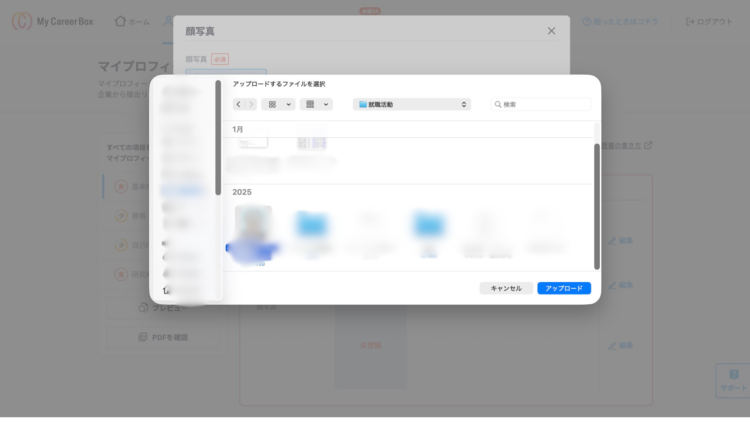The width and height of the screenshot is (750, 422).
Task: Close the 顔写真 dialog with the X
Action: pos(551,31)
